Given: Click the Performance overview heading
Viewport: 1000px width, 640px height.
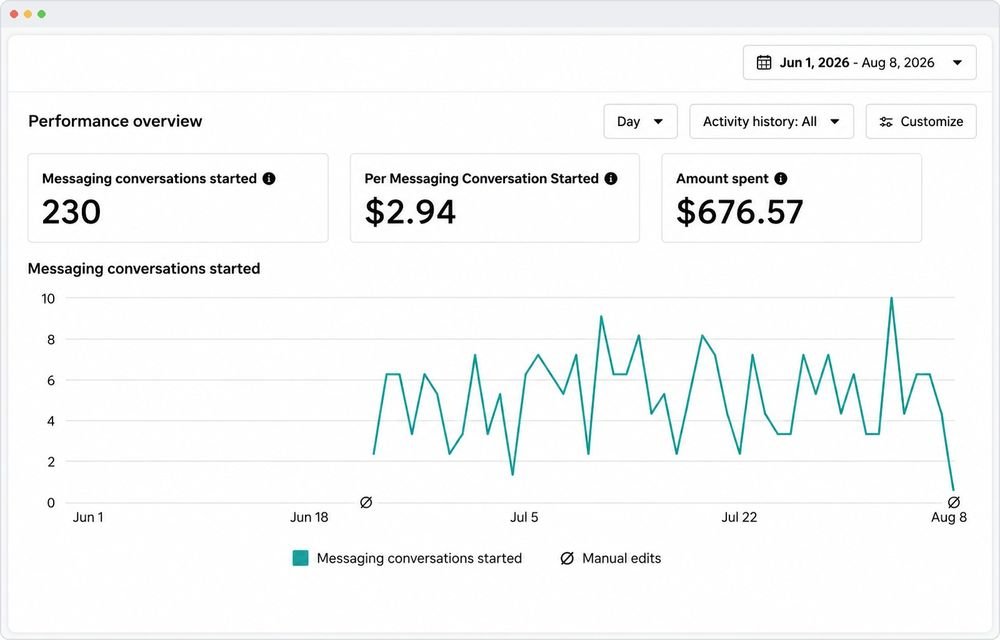Looking at the screenshot, I should pos(115,121).
